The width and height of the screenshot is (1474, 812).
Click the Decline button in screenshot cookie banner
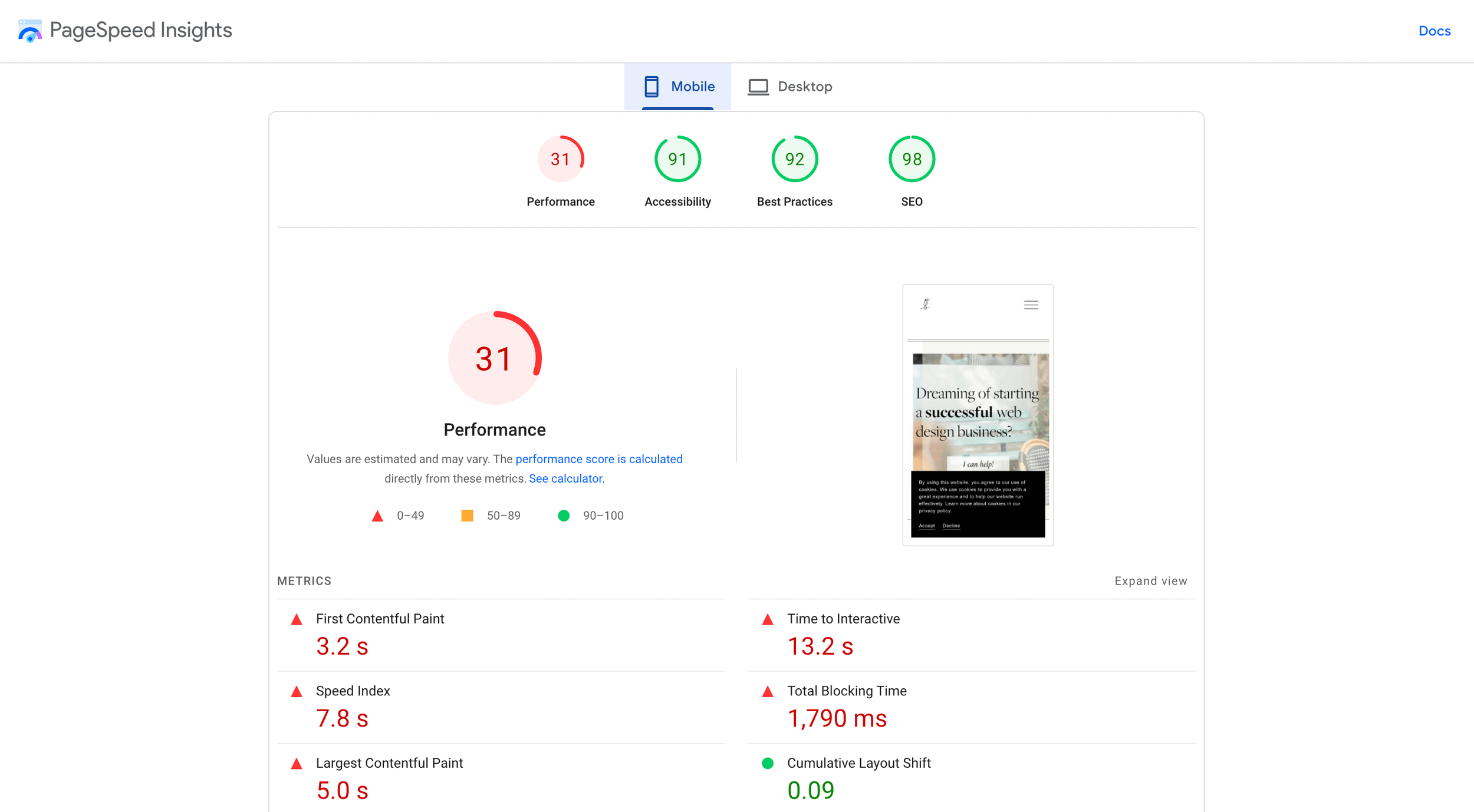click(951, 526)
